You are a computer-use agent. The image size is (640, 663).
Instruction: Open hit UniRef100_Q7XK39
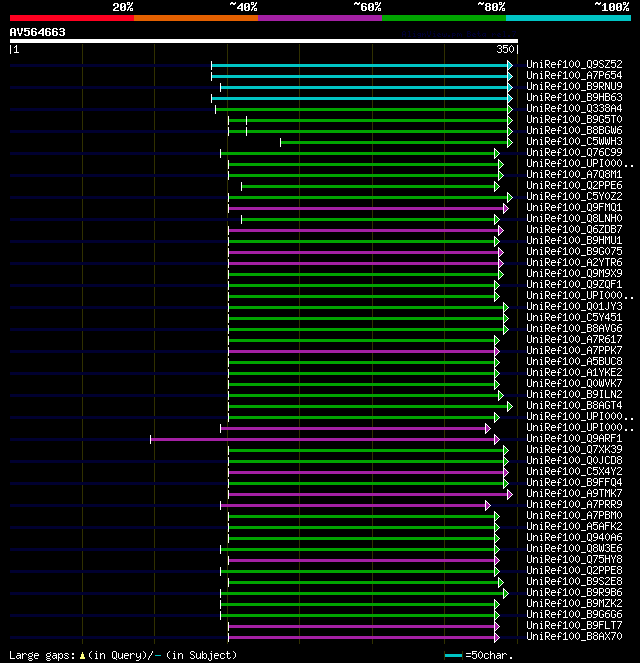click(x=574, y=449)
